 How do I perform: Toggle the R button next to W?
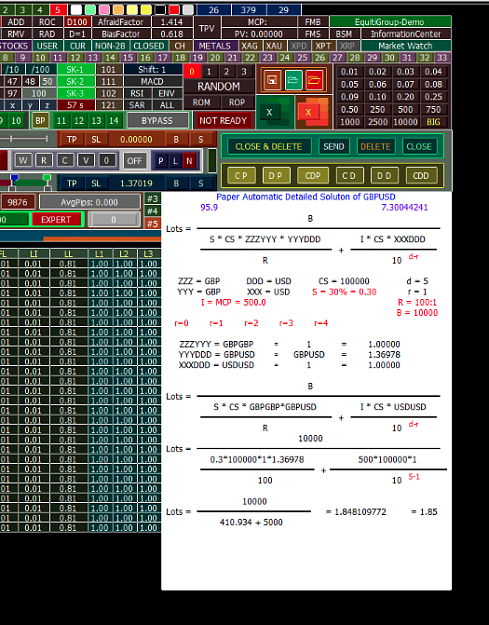tap(44, 161)
